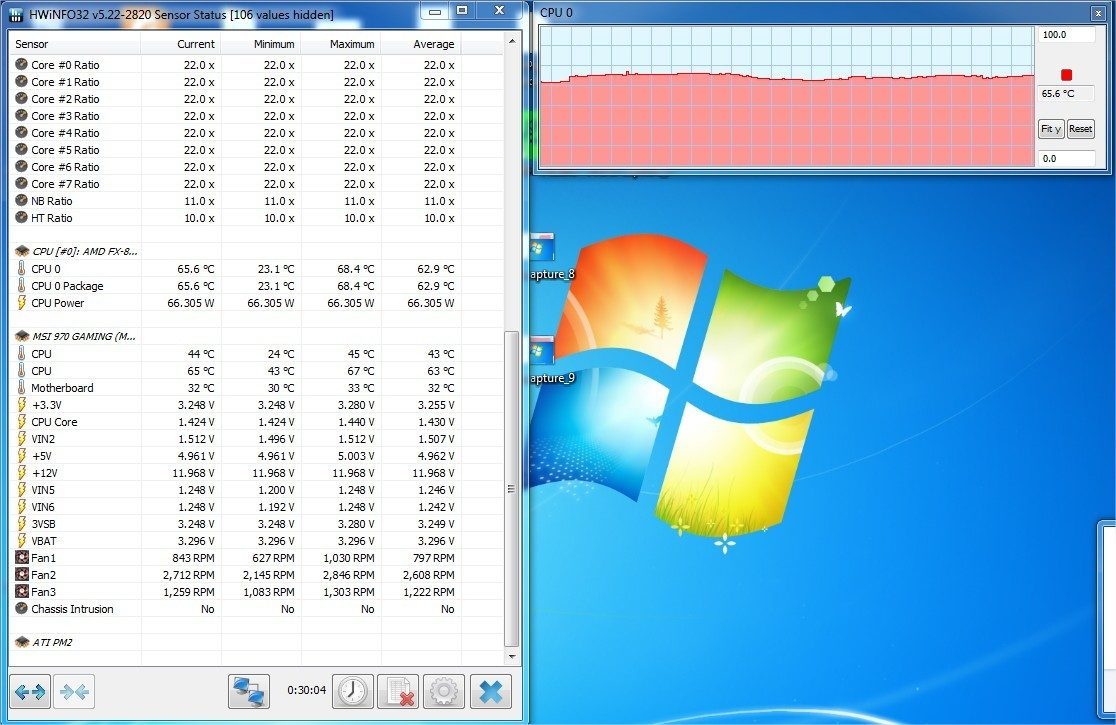Image resolution: width=1116 pixels, height=725 pixels.
Task: Click the Average column header
Action: click(420, 44)
